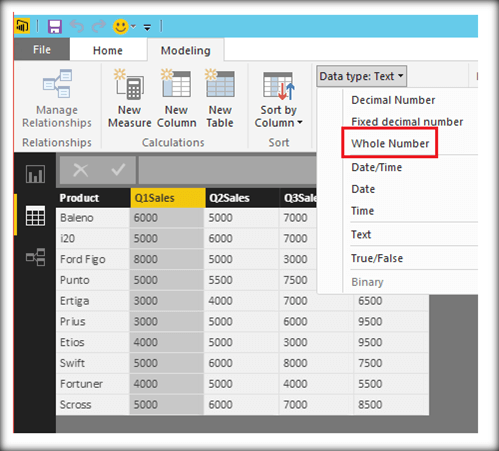
Task: Select Whole Number data type
Action: tap(390, 143)
